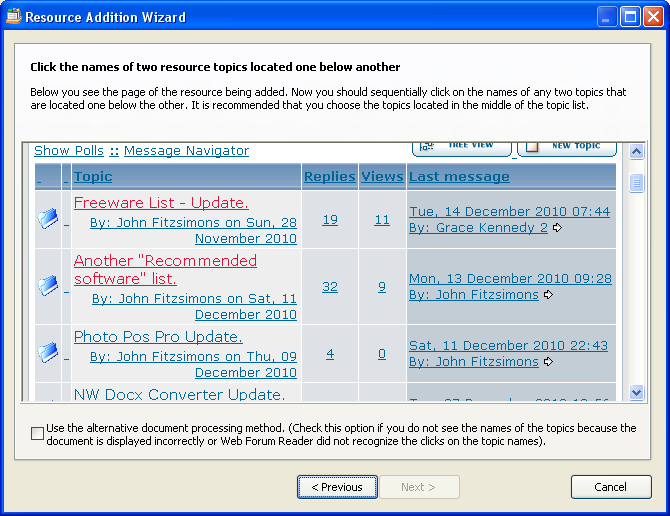Open the Freeware List - Update topic

[161, 203]
